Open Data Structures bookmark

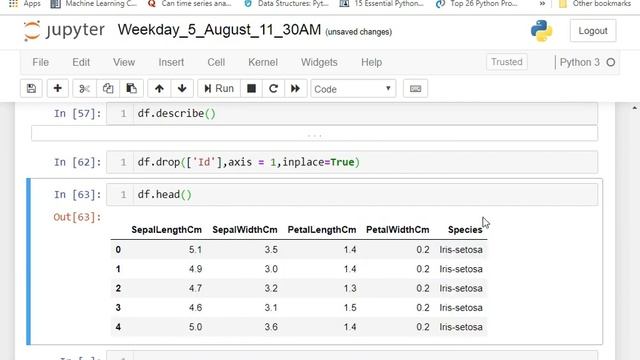coord(286,4)
